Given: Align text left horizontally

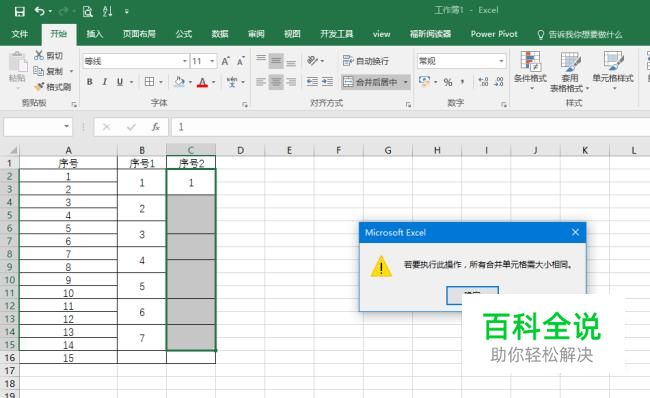Looking at the screenshot, I should click(x=261, y=82).
